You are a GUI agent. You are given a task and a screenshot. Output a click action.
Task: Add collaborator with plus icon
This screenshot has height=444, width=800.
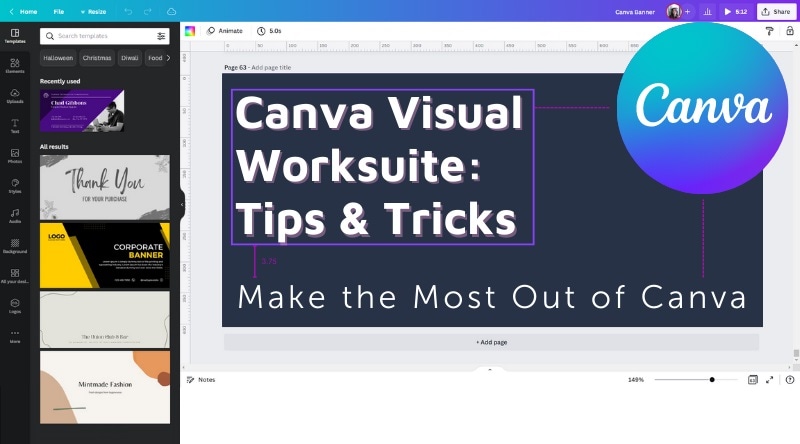[x=687, y=11]
